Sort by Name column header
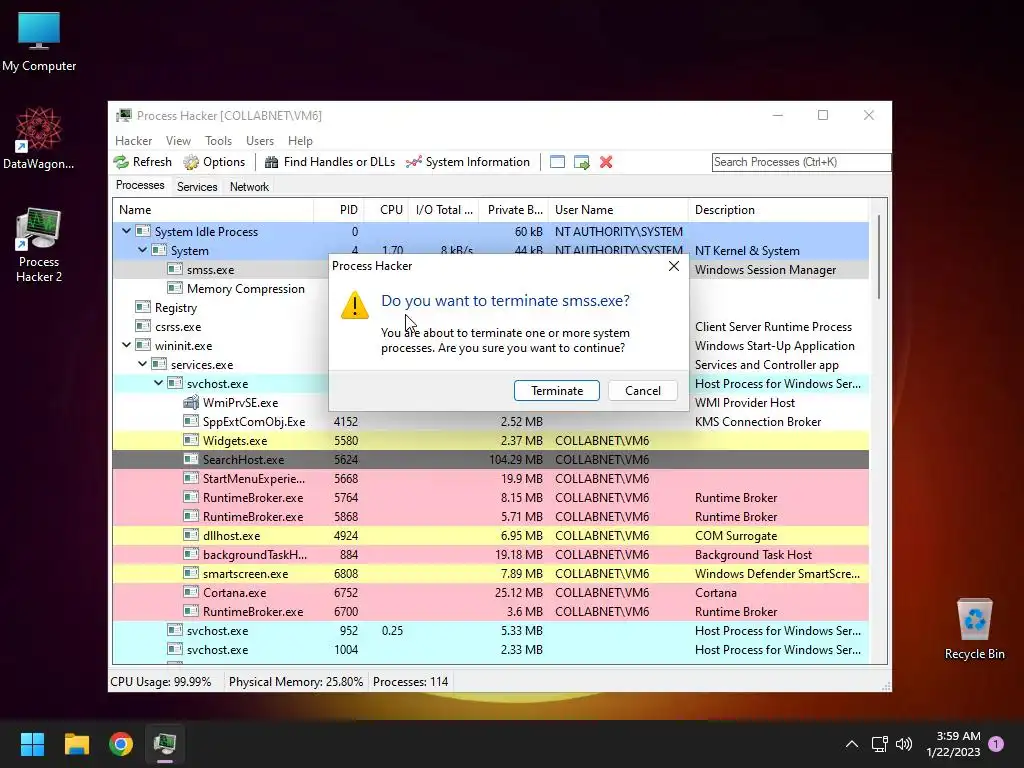The width and height of the screenshot is (1024, 768). click(x=213, y=210)
